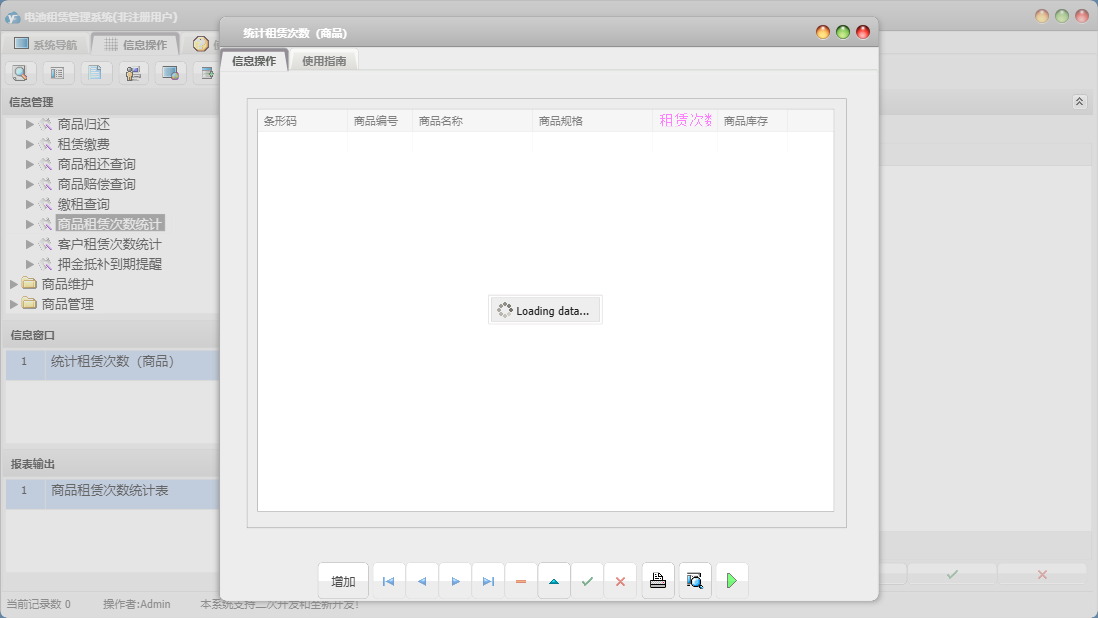
Task: Click the orange minus delete record icon
Action: click(x=521, y=581)
